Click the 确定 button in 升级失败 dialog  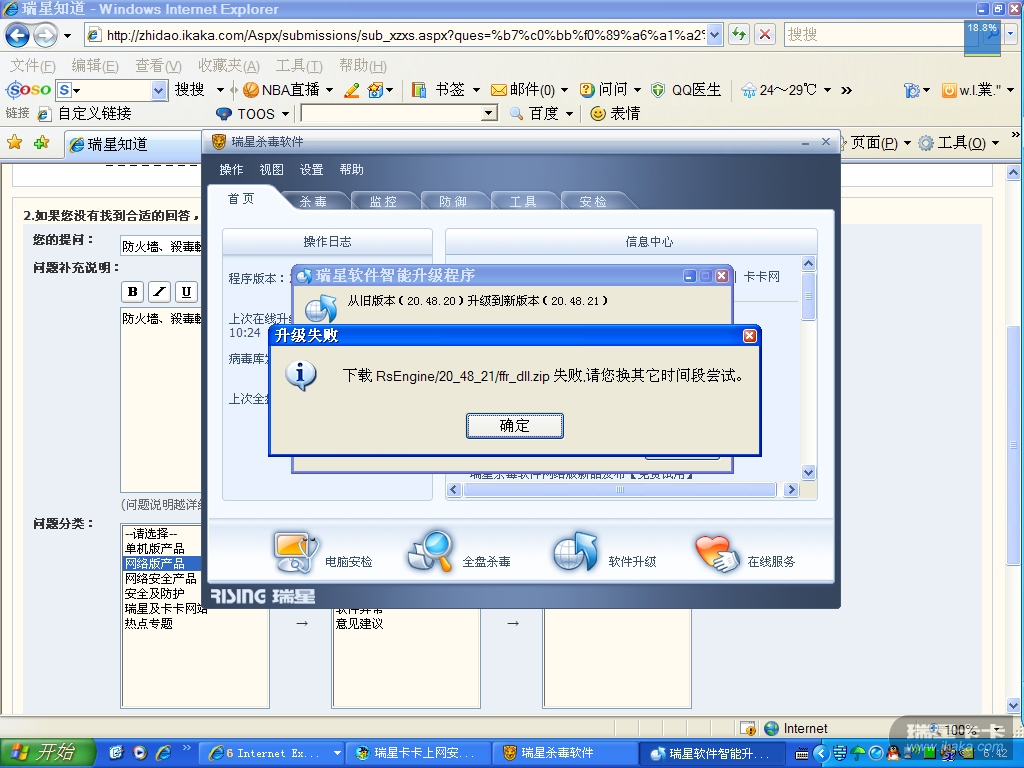pos(515,426)
